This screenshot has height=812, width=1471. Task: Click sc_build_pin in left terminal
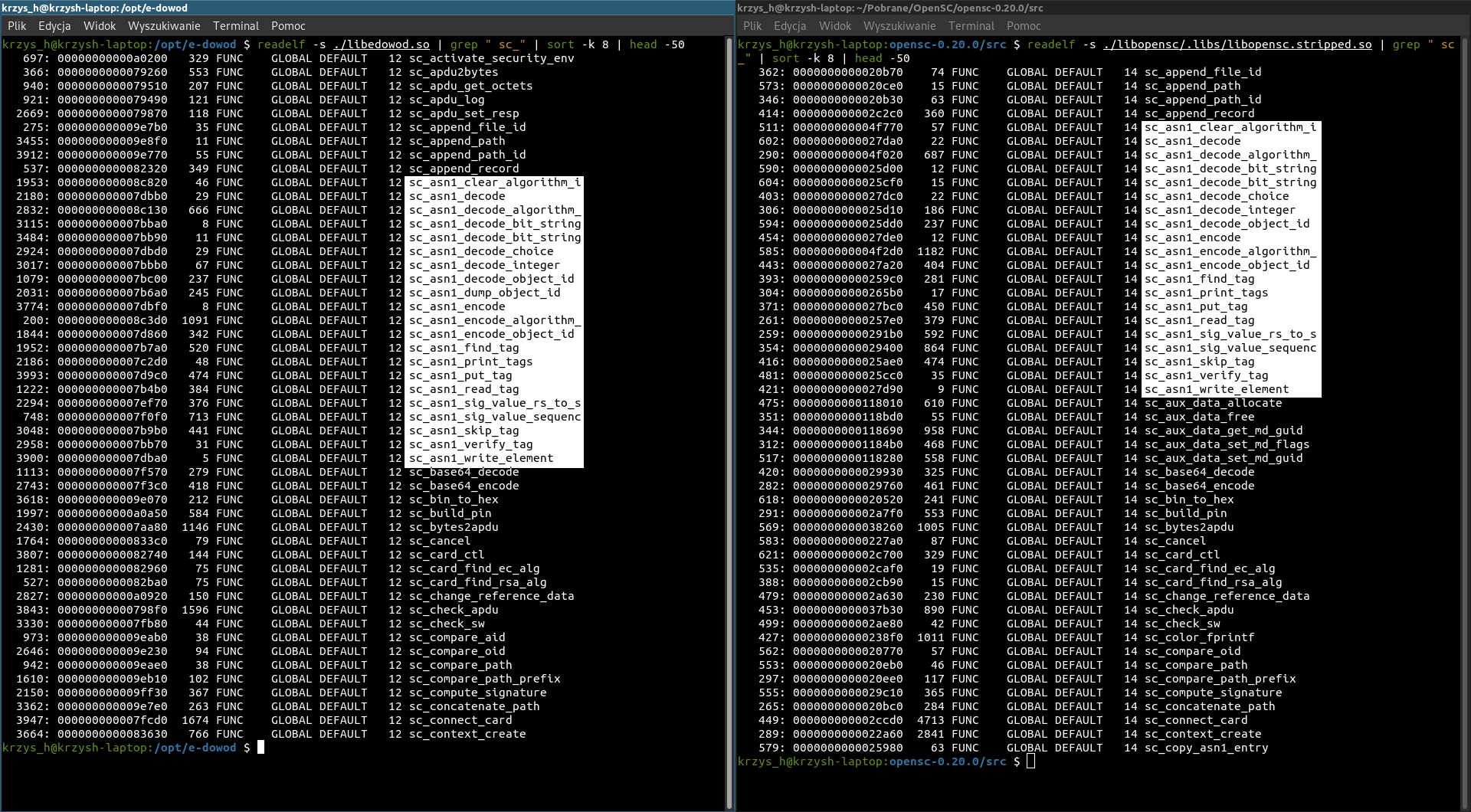point(450,513)
